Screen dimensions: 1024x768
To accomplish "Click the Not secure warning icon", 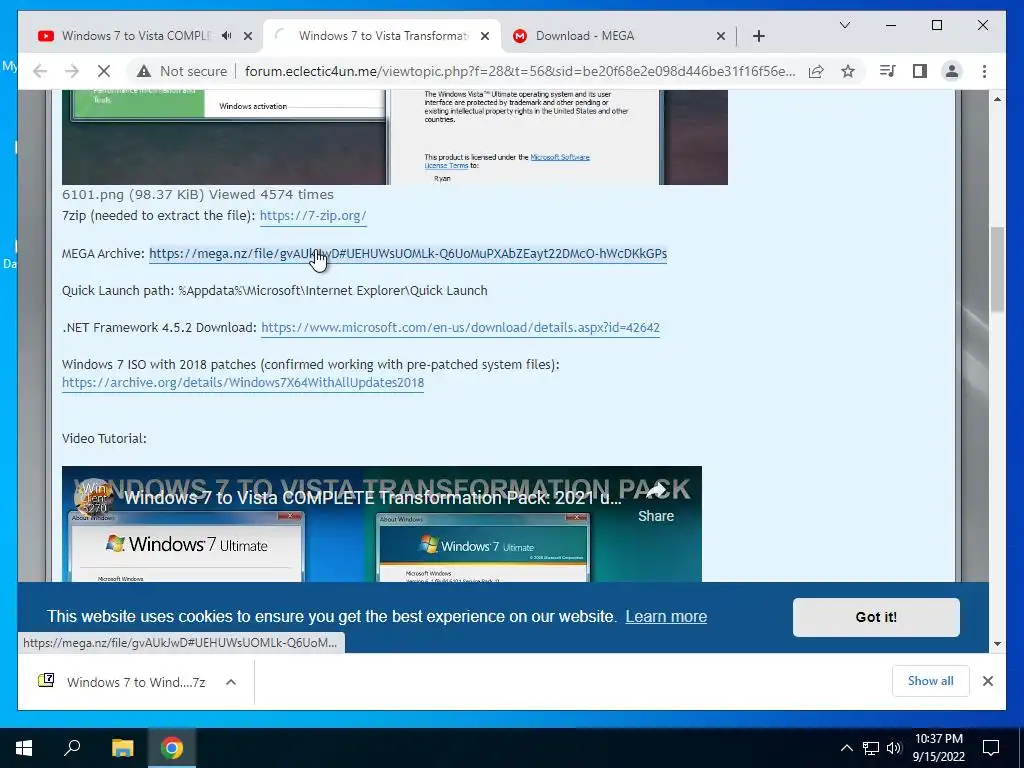I will tap(144, 71).
